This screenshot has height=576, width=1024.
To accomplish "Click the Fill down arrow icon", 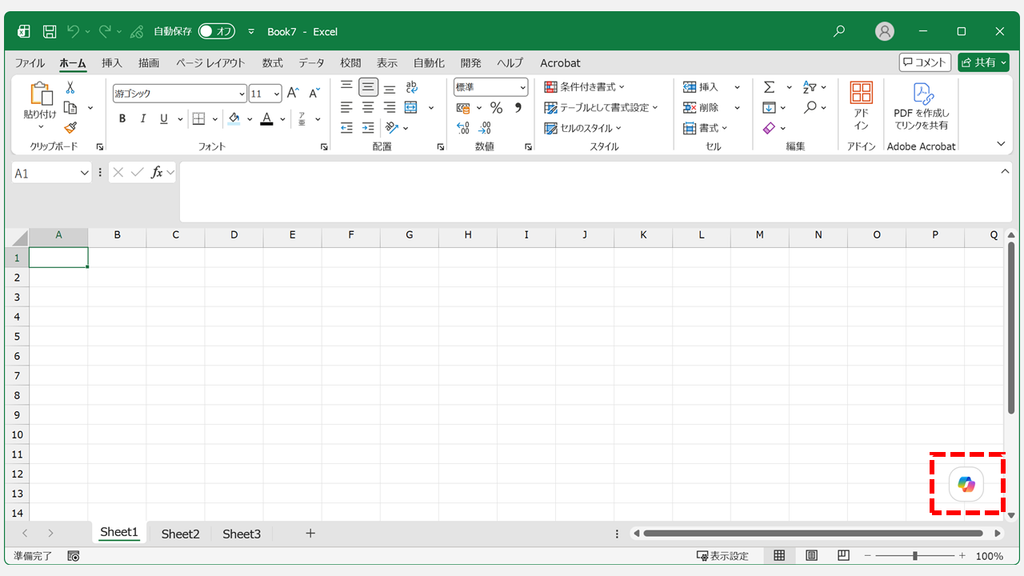I will point(769,108).
